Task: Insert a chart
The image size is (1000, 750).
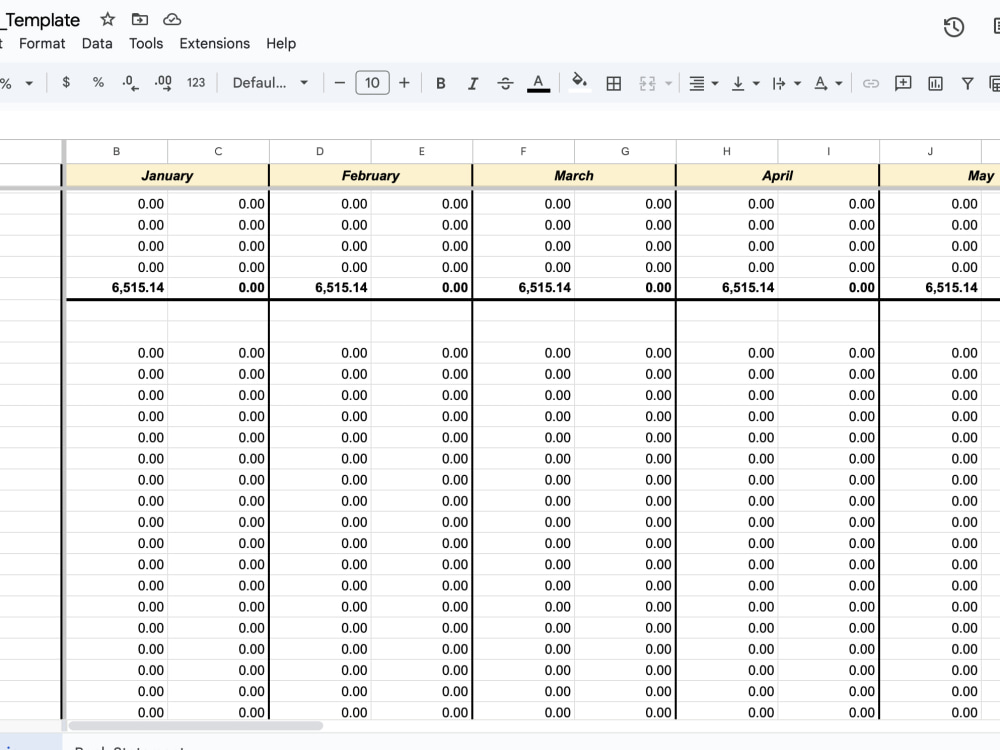Action: coord(936,83)
